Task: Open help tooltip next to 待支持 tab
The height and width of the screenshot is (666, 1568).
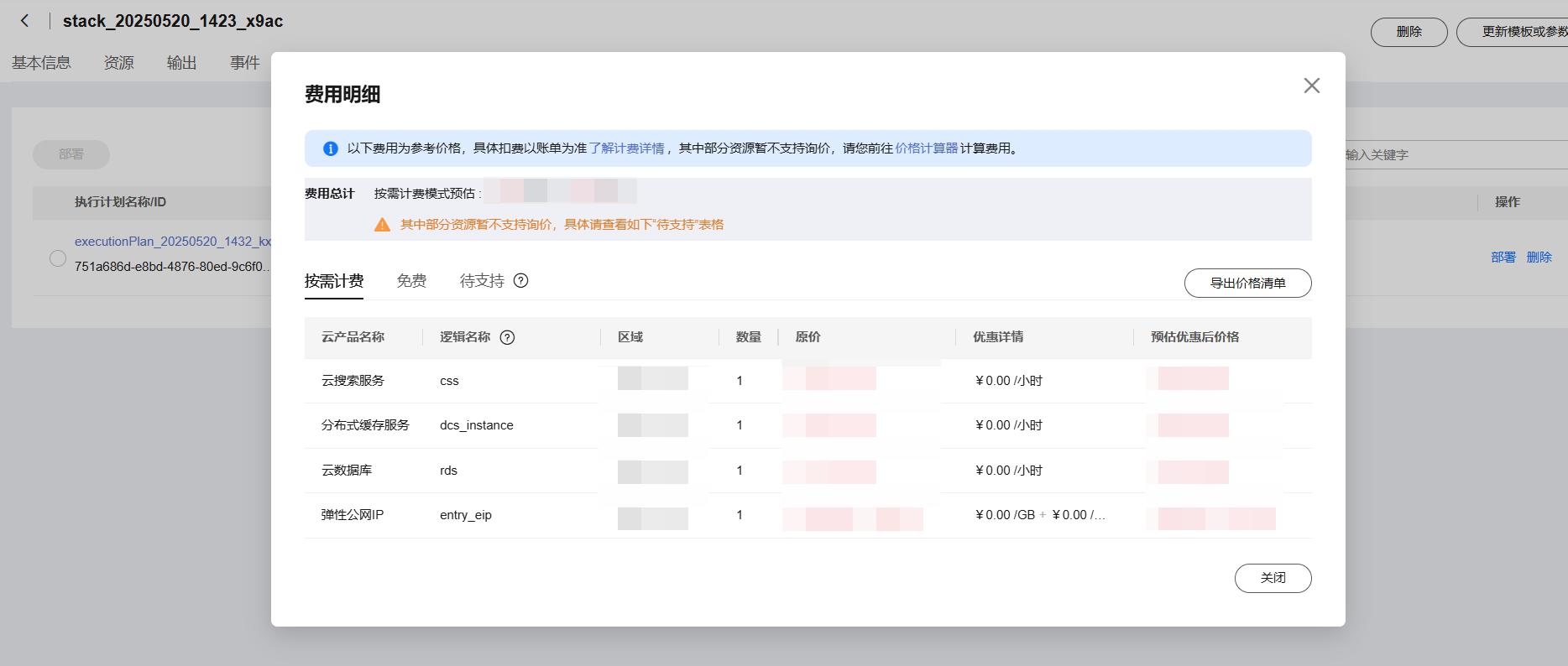Action: pos(520,281)
